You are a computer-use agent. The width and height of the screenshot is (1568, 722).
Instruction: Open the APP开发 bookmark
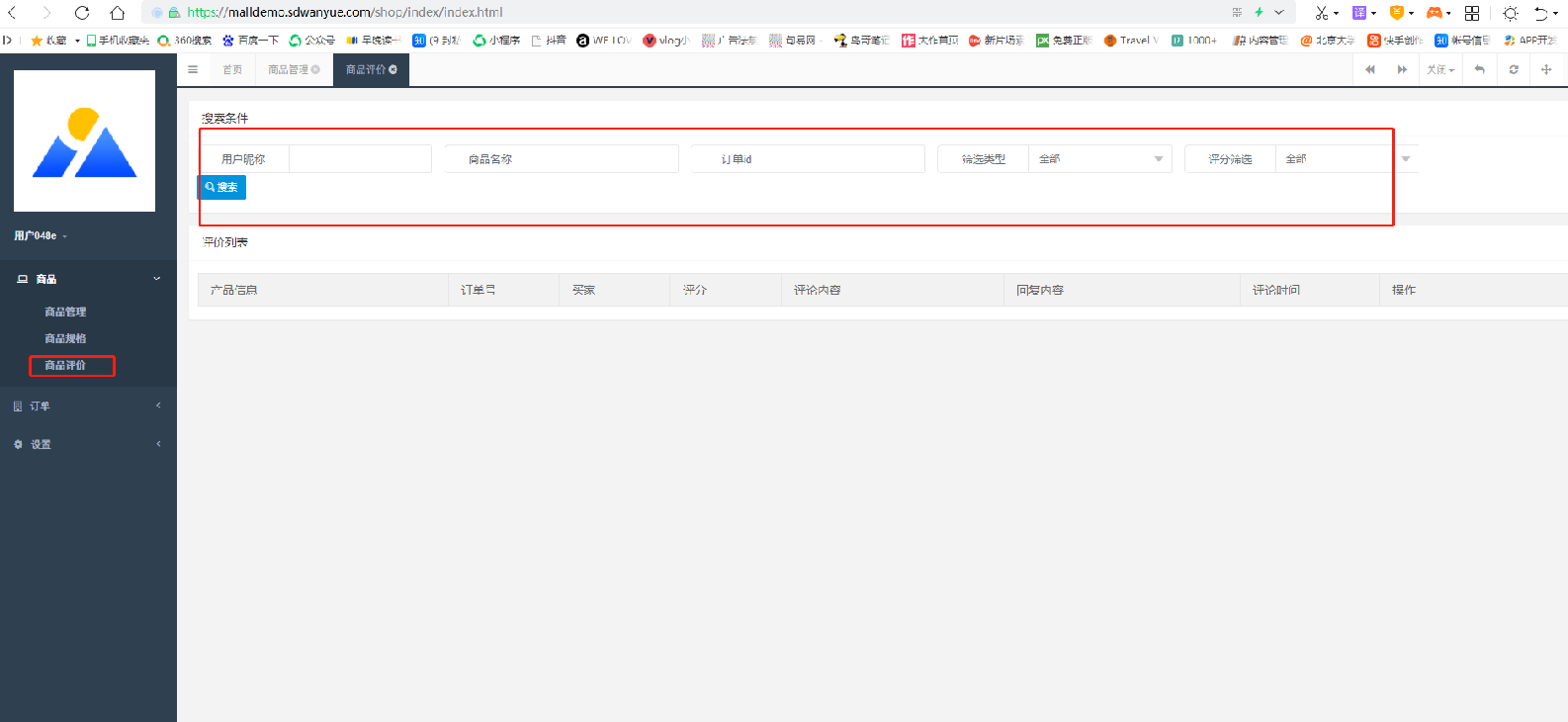pyautogui.click(x=1530, y=41)
